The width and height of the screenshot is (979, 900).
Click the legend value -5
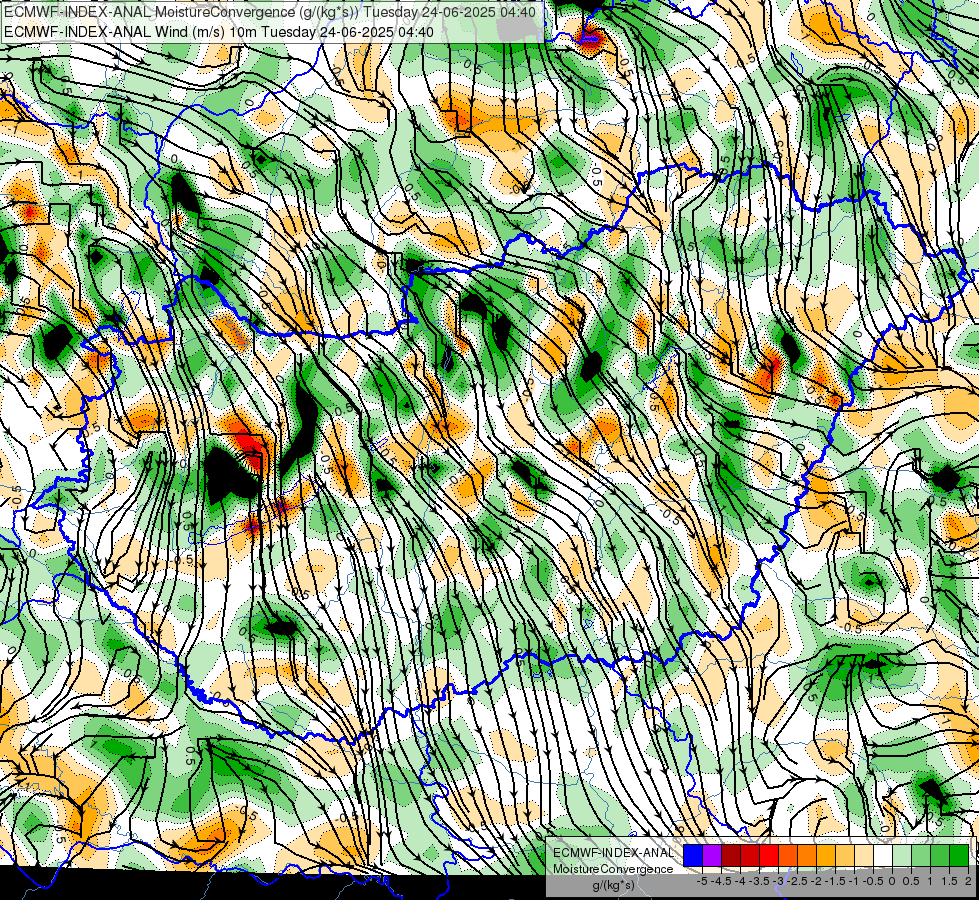pyautogui.click(x=702, y=881)
